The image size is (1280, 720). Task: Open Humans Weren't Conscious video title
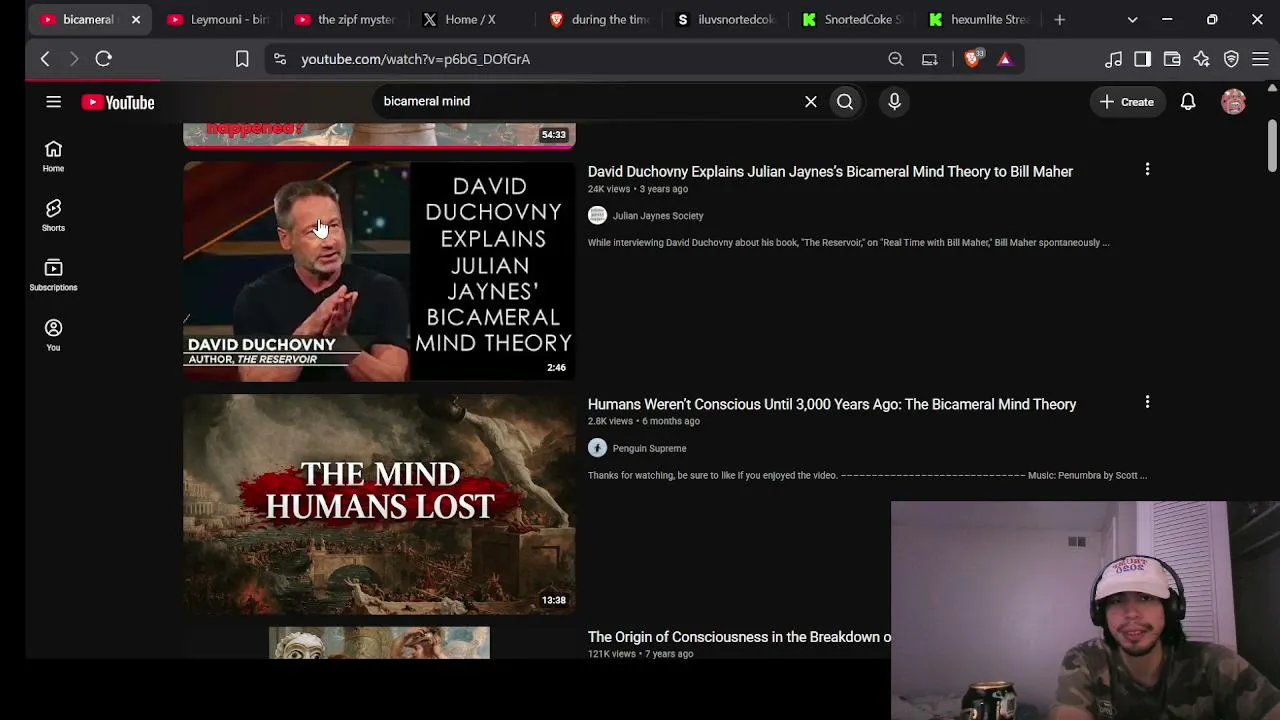pyautogui.click(x=832, y=404)
